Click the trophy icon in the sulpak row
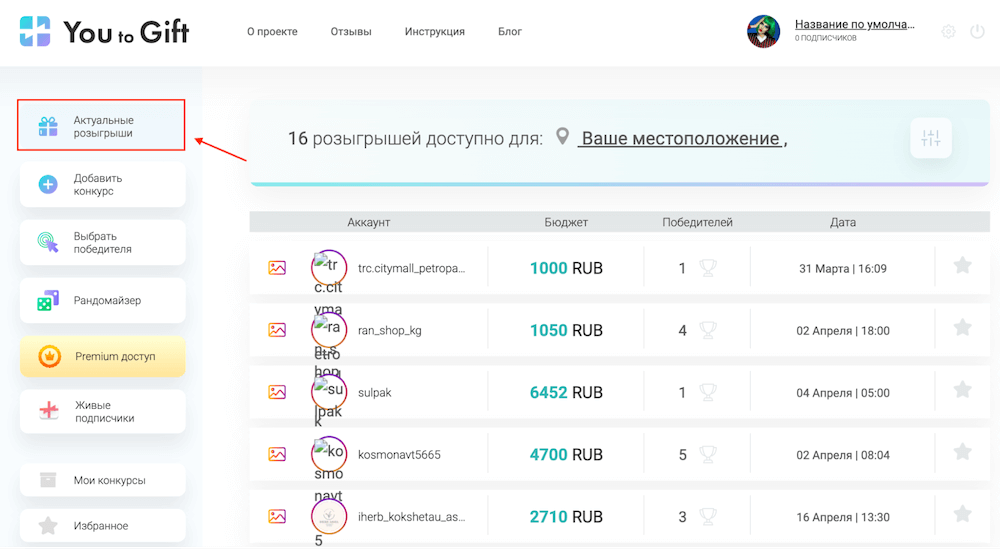The width and height of the screenshot is (1000, 549). tap(708, 392)
